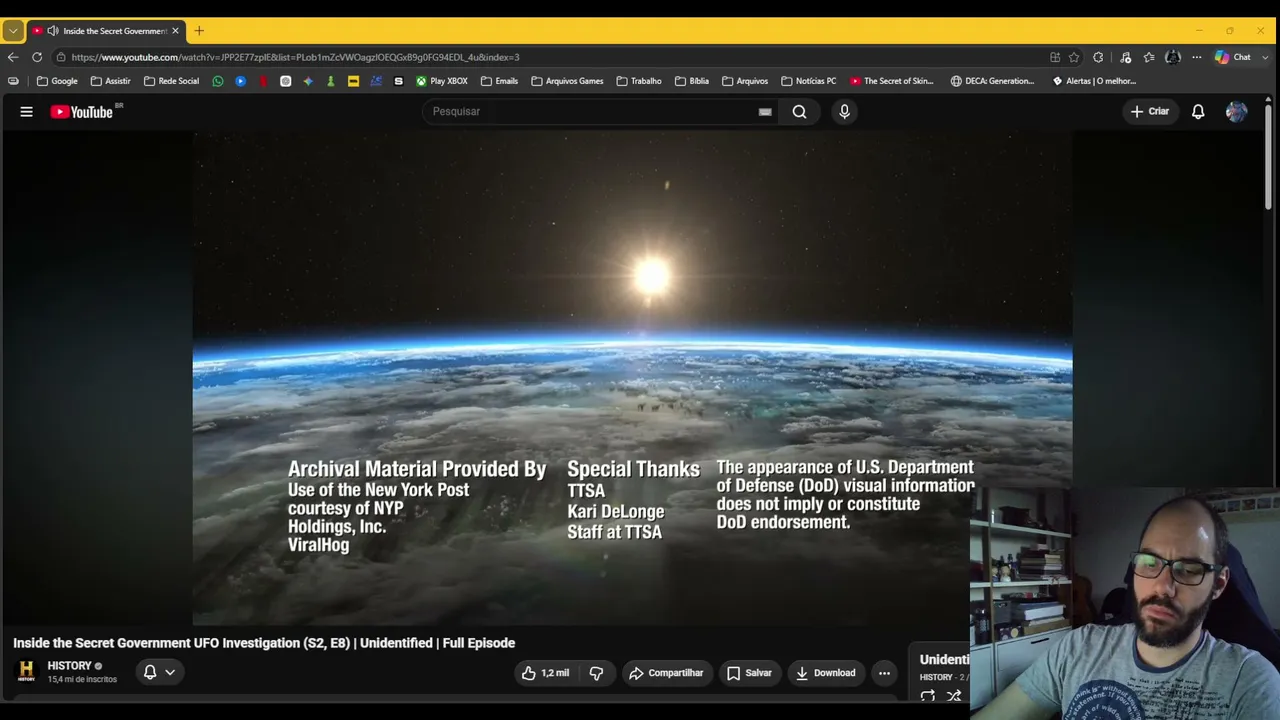View site information lock icon
Viewport: 1280px width, 720px height.
(61, 57)
